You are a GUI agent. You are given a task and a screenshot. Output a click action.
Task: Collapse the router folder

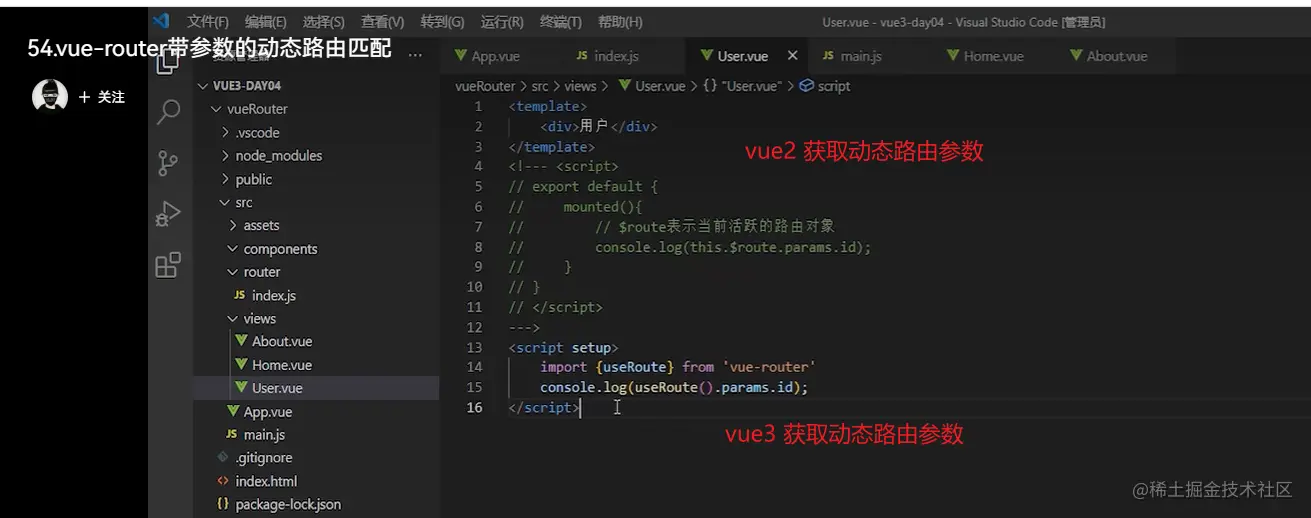(233, 272)
